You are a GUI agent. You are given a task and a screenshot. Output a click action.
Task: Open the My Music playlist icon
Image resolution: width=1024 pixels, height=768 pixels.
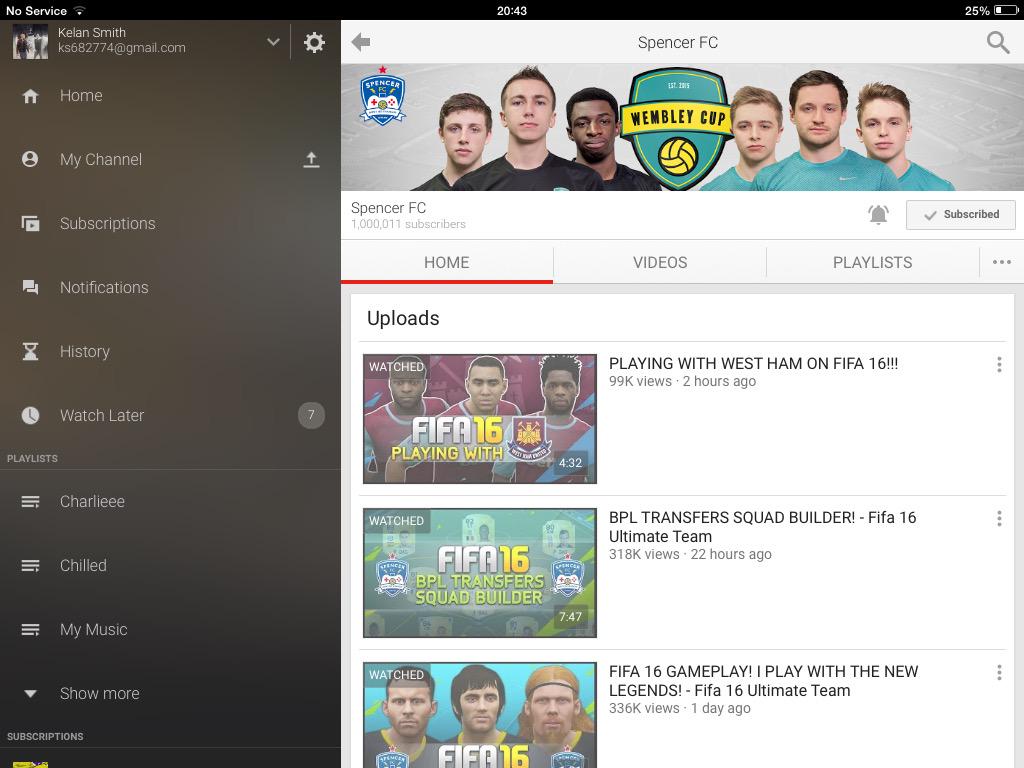(30, 630)
